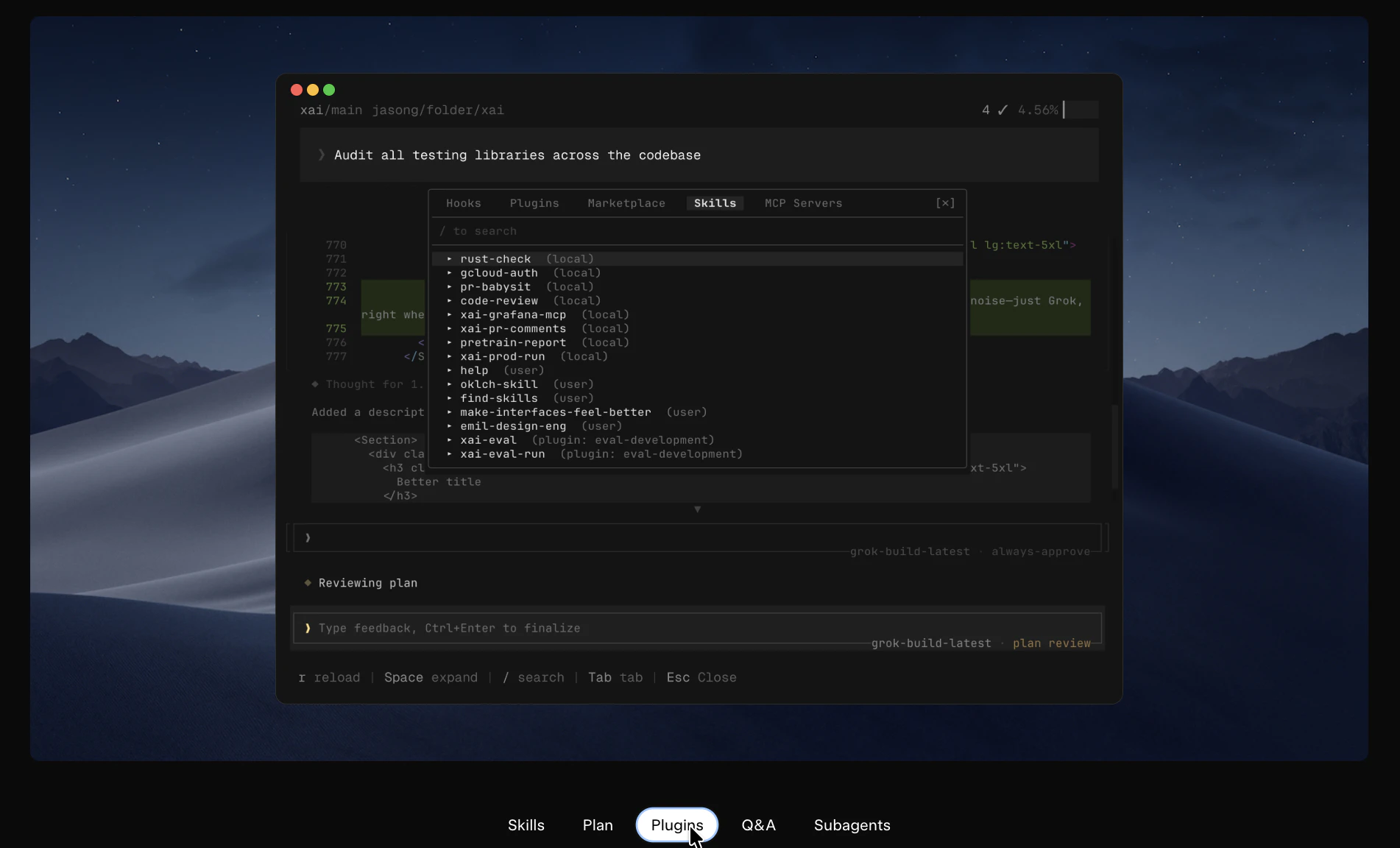Click the context usage bar in the header
The height and width of the screenshot is (848, 1400).
tap(1081, 110)
